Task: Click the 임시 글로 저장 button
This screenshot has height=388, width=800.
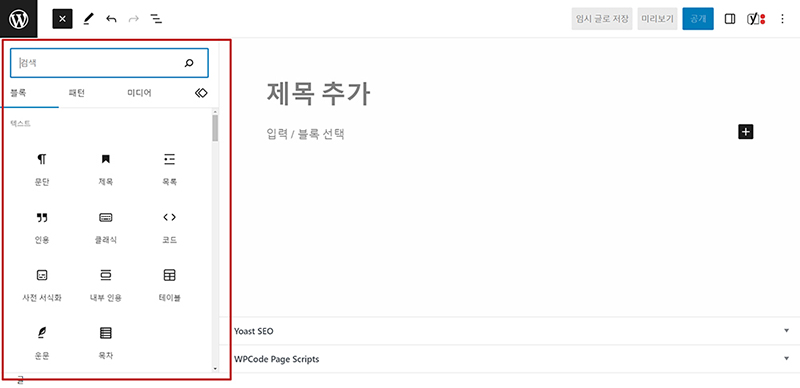Action: point(602,19)
